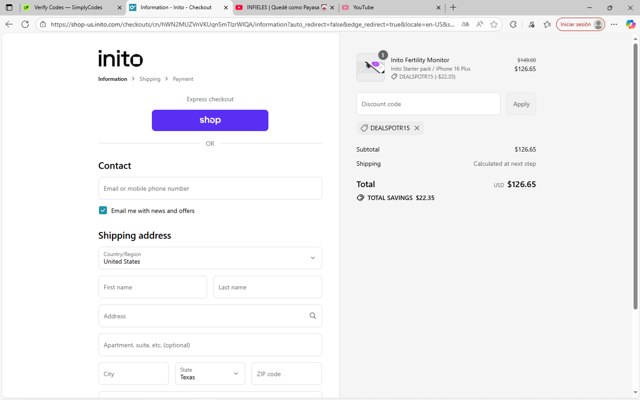This screenshot has height=400, width=640.
Task: Click Inito Fertility Monitor product name
Action: [420, 60]
